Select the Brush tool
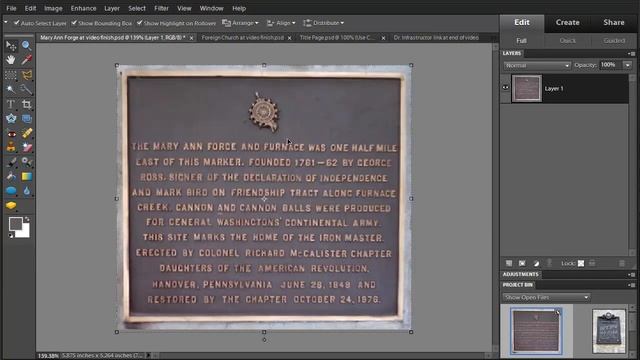Image resolution: width=640 pixels, height=360 pixels. click(11, 162)
